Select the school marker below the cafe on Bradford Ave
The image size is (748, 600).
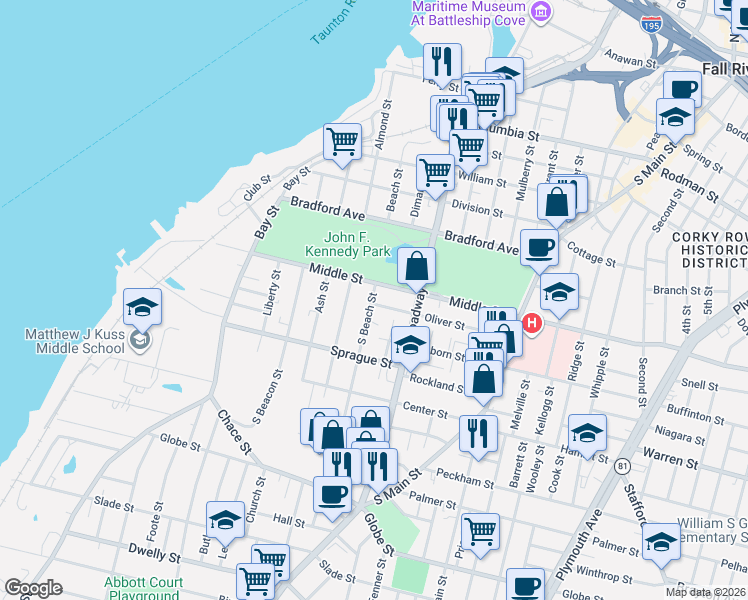point(560,292)
